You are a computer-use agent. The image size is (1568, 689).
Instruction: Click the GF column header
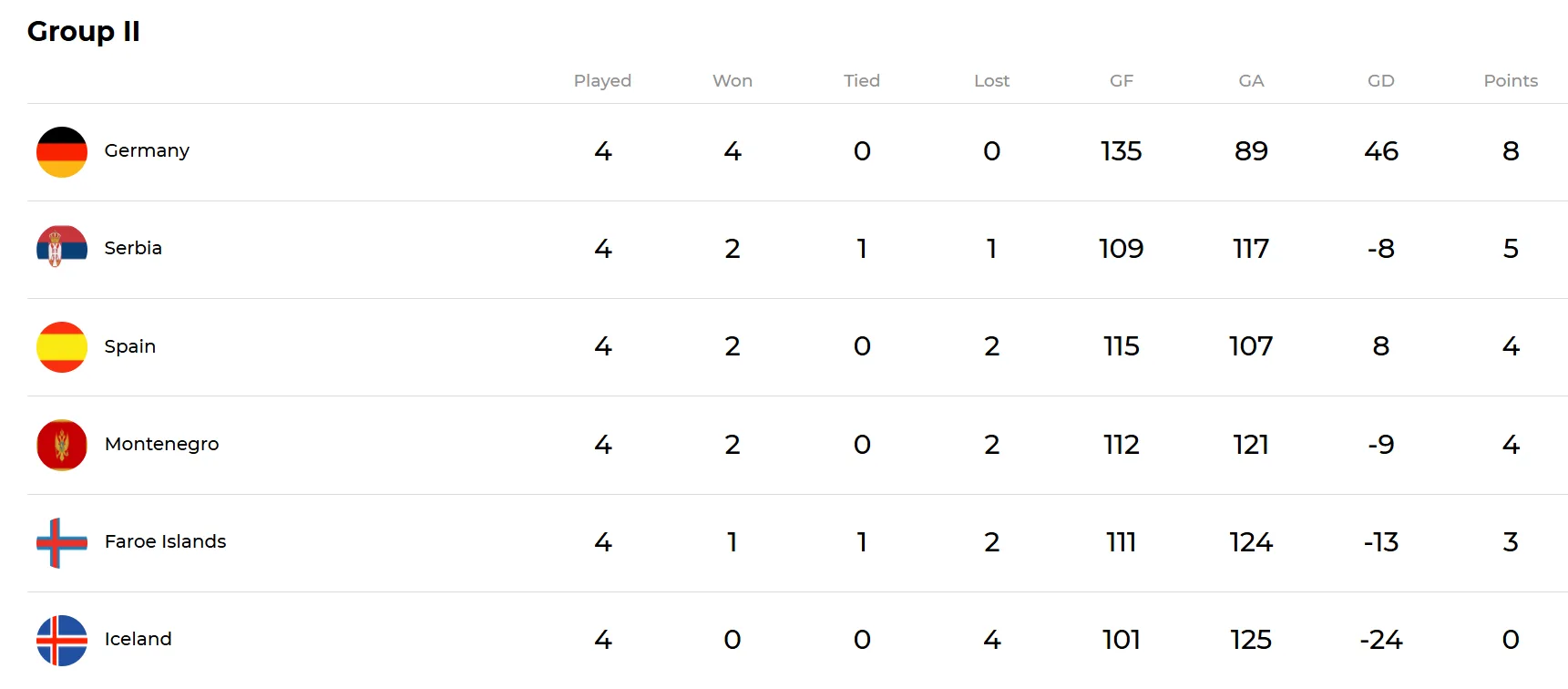pyautogui.click(x=1121, y=81)
